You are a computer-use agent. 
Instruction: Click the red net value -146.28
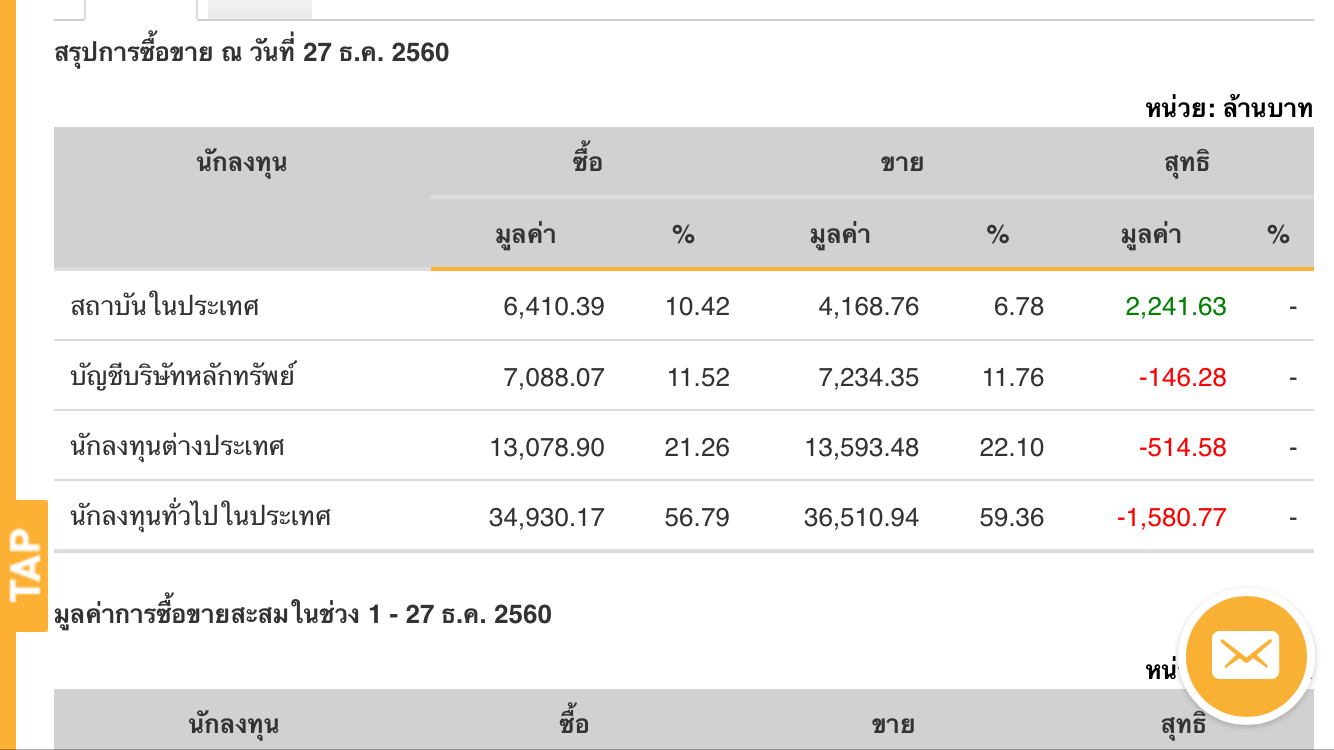pos(1182,377)
